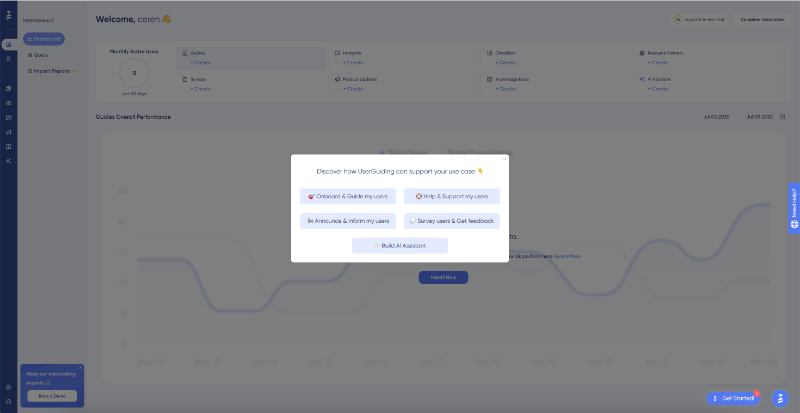Screen dimensions: 800x413
Task: Open the Need Help side tab
Action: pos(794,208)
